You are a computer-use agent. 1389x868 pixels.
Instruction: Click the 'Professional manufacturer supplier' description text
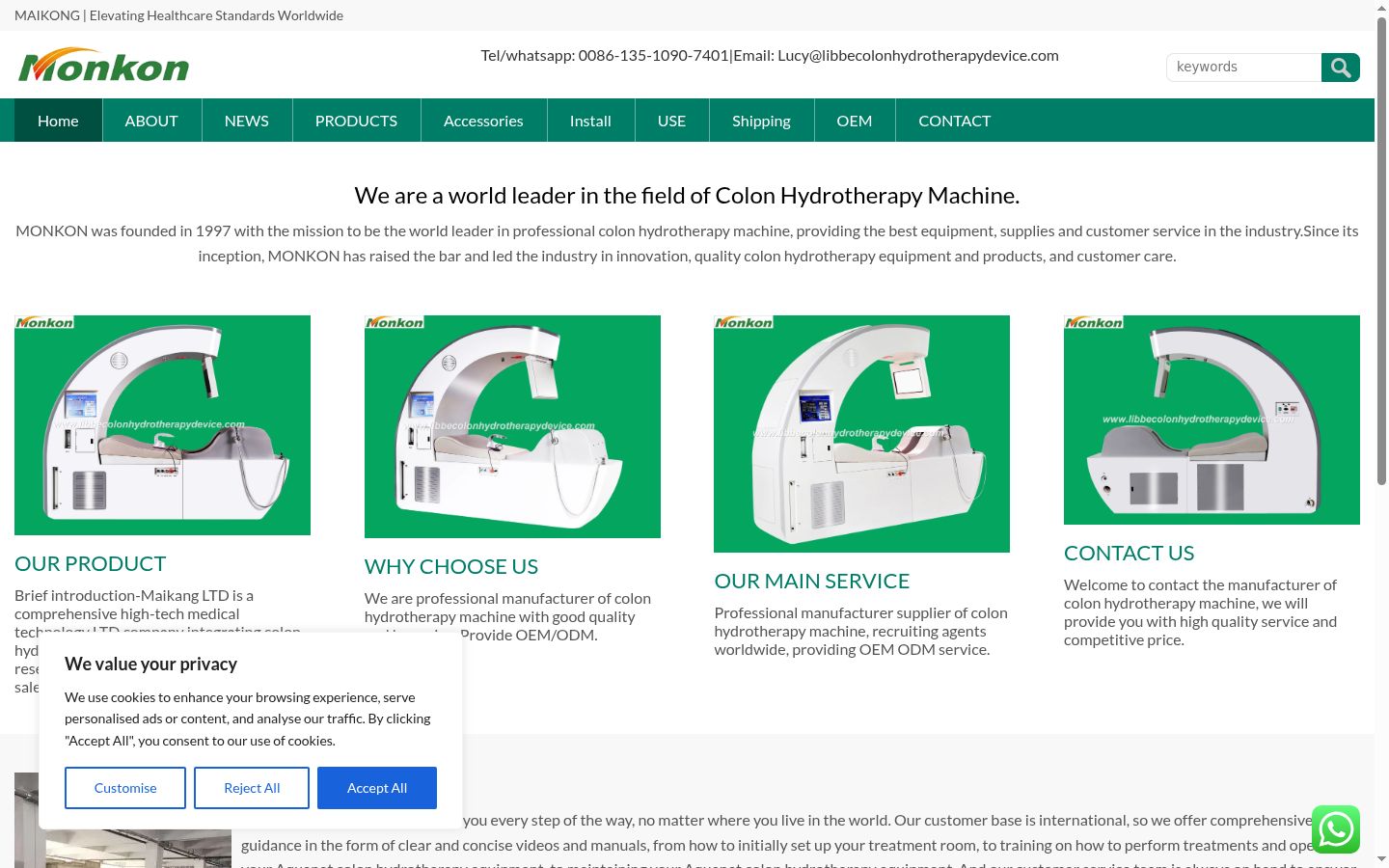tap(860, 631)
